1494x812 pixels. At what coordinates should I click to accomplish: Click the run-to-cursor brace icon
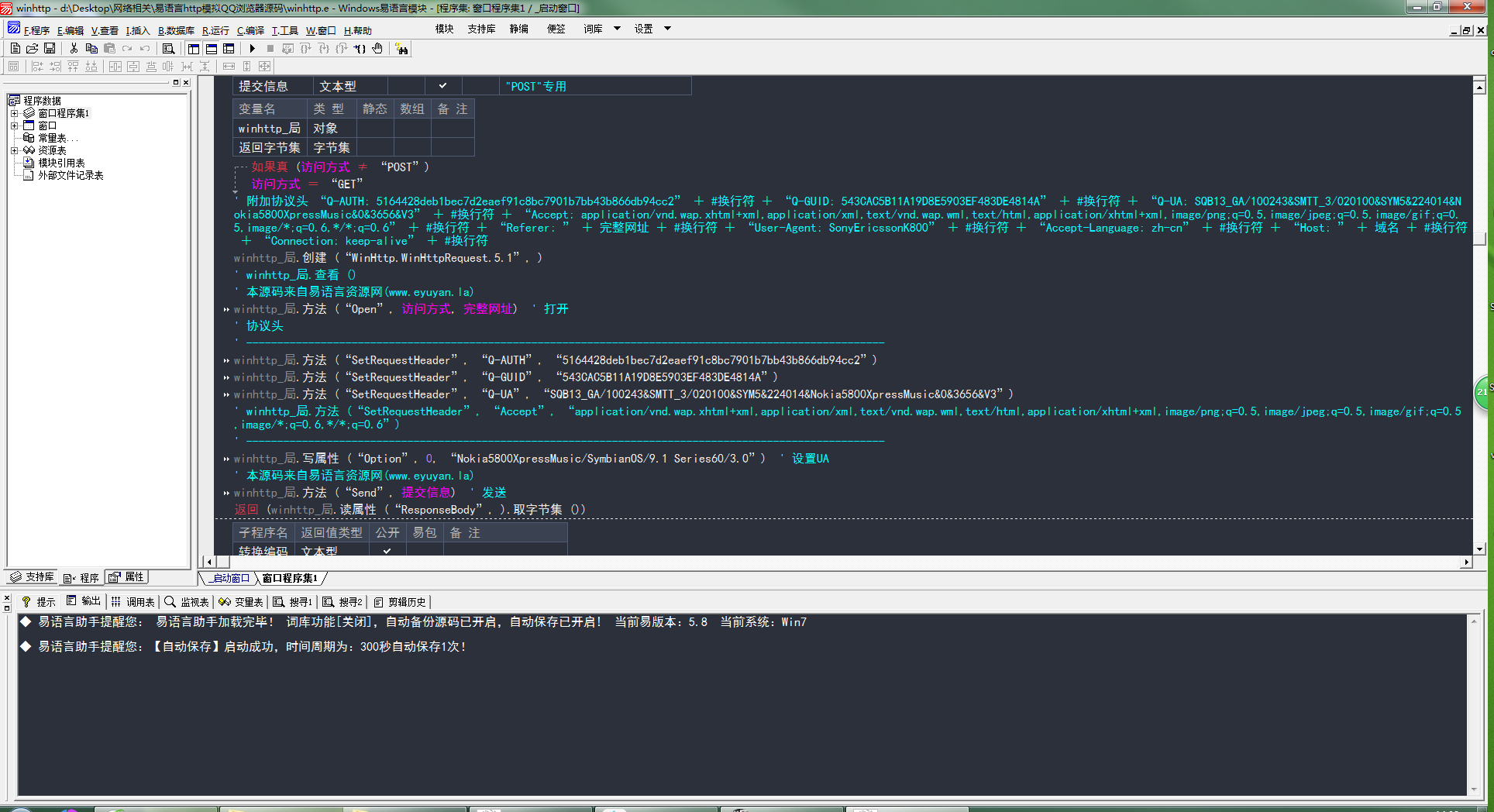360,49
